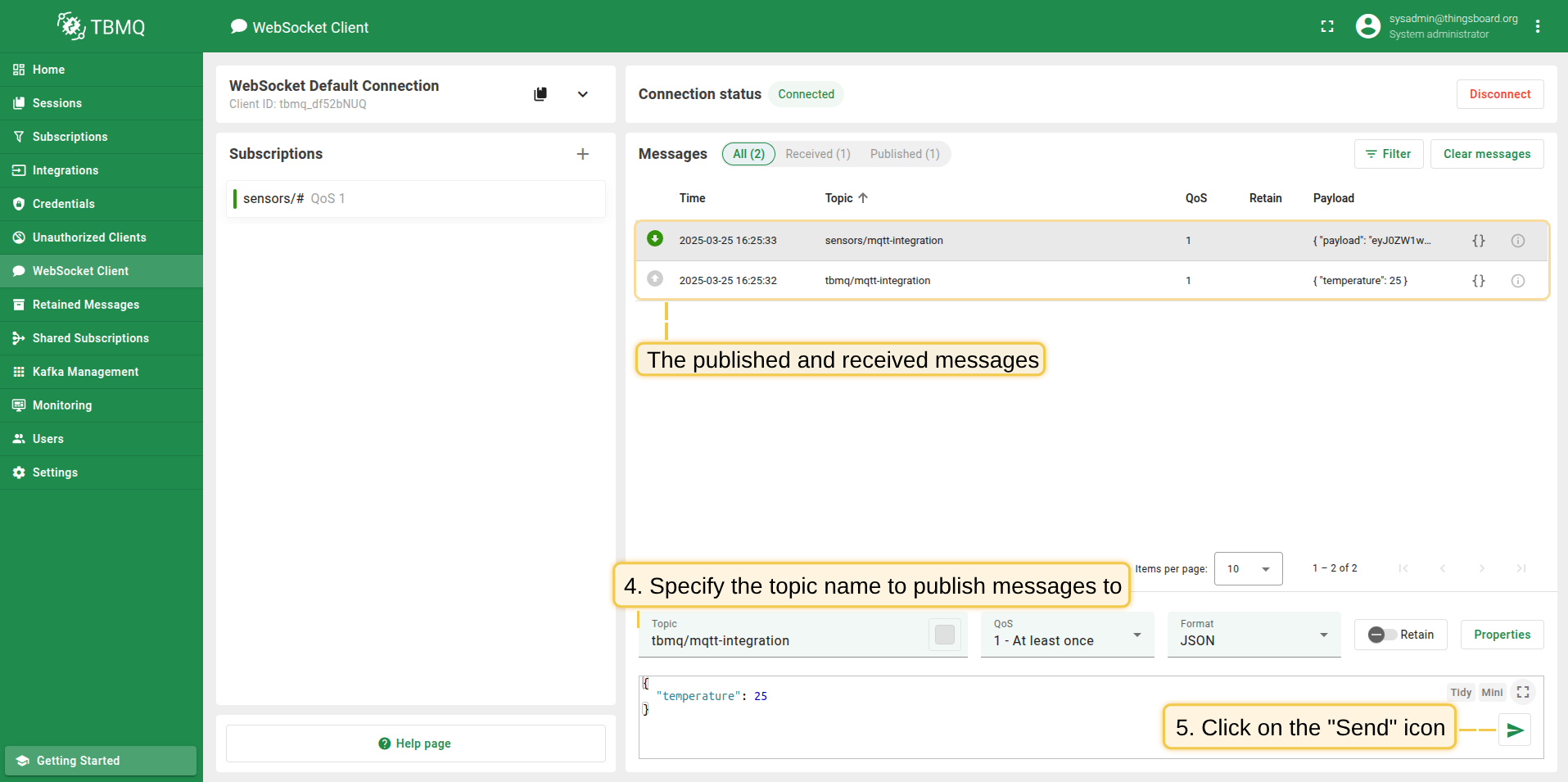The width and height of the screenshot is (1568, 782).
Task: Click the copy icon beside WebSocket Default Connection
Action: (540, 94)
